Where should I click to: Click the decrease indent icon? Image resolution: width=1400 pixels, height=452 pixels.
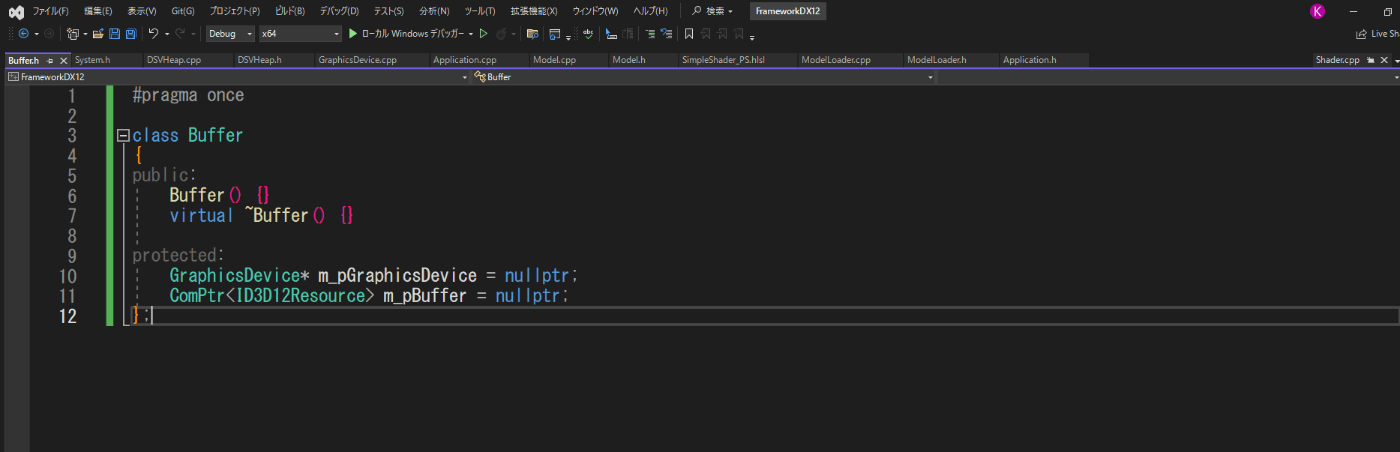pos(650,33)
